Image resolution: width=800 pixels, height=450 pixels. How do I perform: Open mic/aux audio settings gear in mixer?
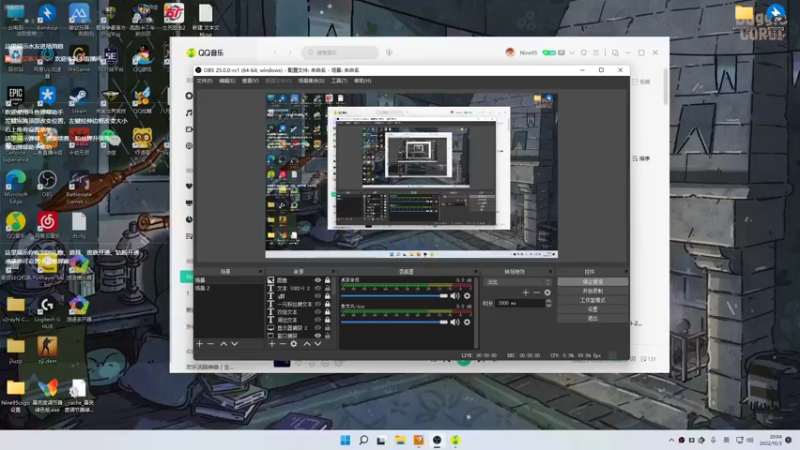[x=467, y=322]
